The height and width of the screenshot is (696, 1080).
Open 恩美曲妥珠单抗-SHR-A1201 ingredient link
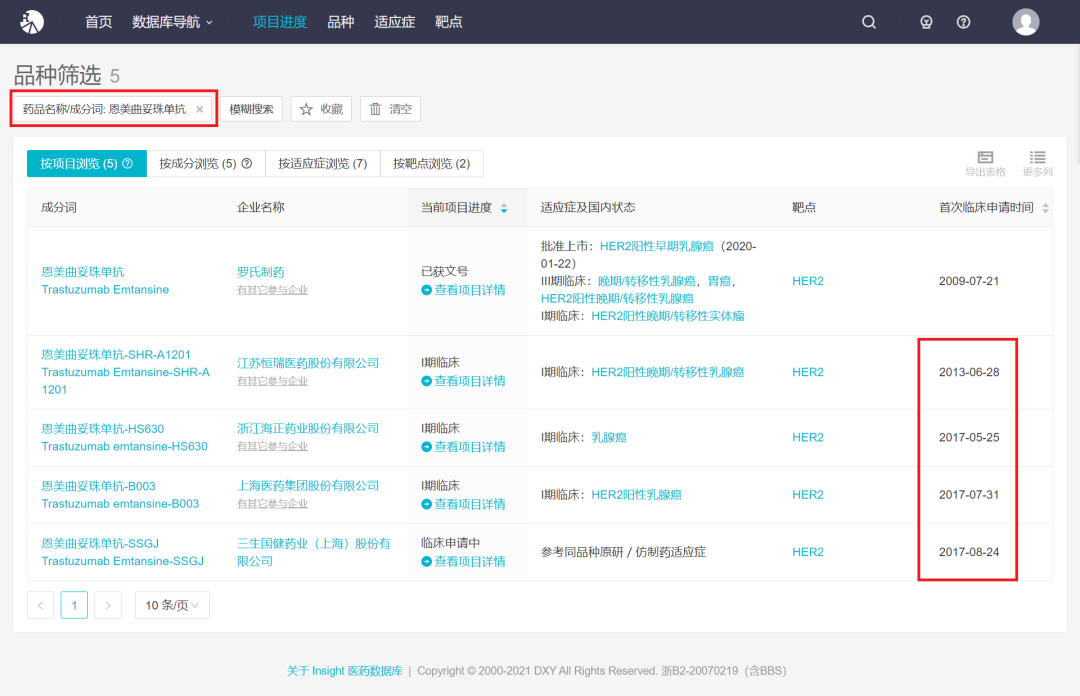coord(125,372)
